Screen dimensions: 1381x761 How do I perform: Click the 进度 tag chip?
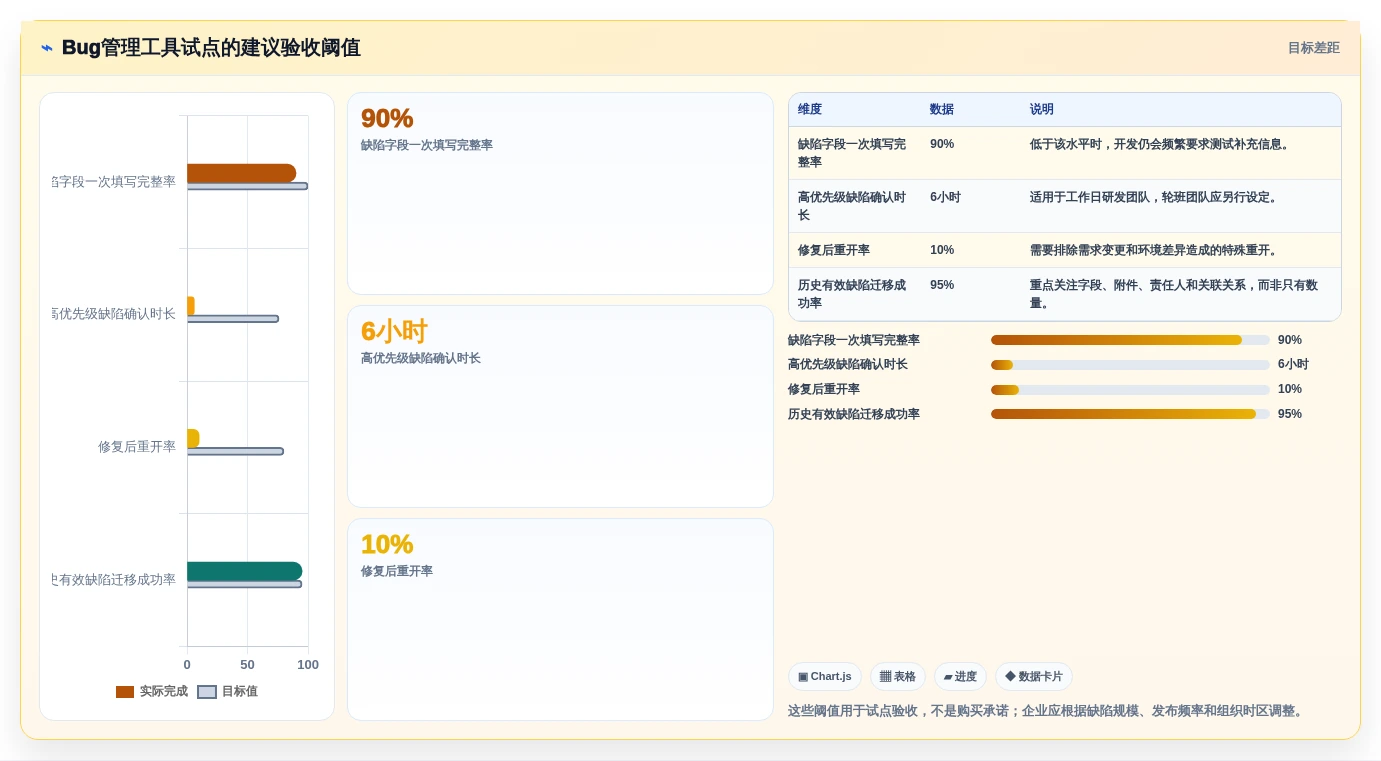coord(960,677)
